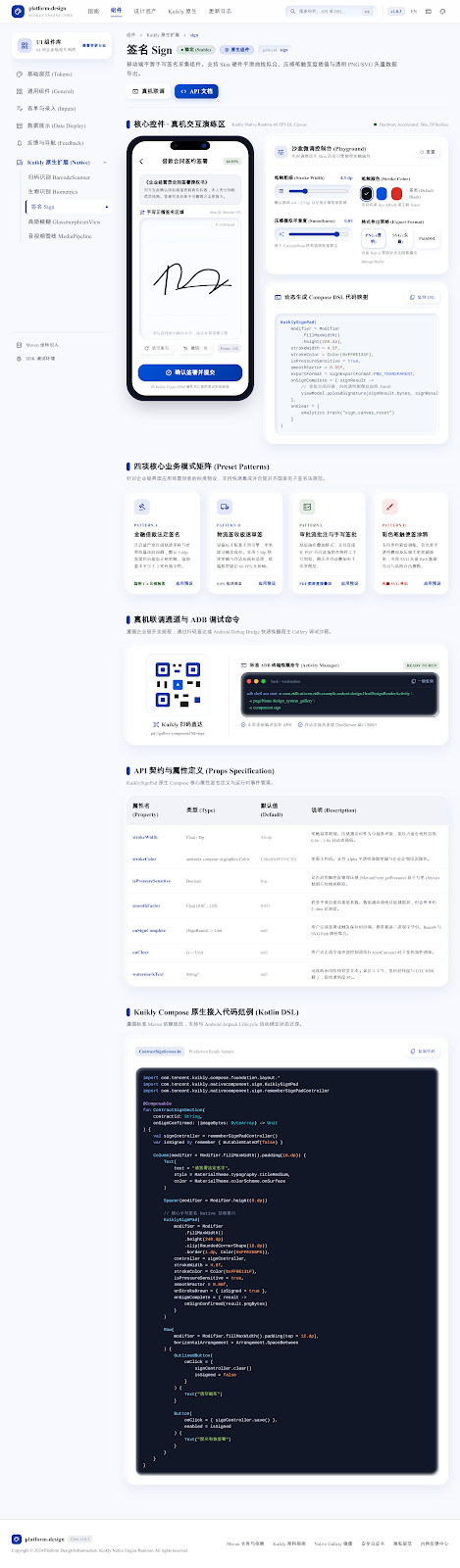Viewport: 460px width, 1568px height.
Task: Draw area: click the signature canvas
Action: click(x=189, y=278)
